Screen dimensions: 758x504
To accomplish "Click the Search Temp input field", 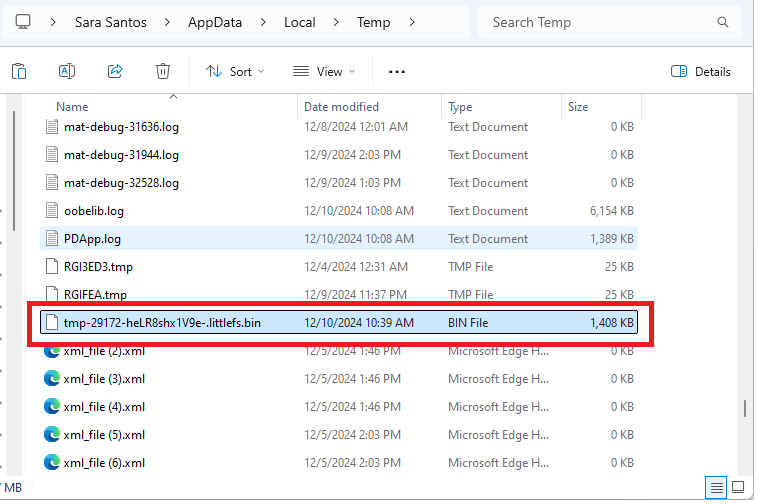I will (600, 22).
